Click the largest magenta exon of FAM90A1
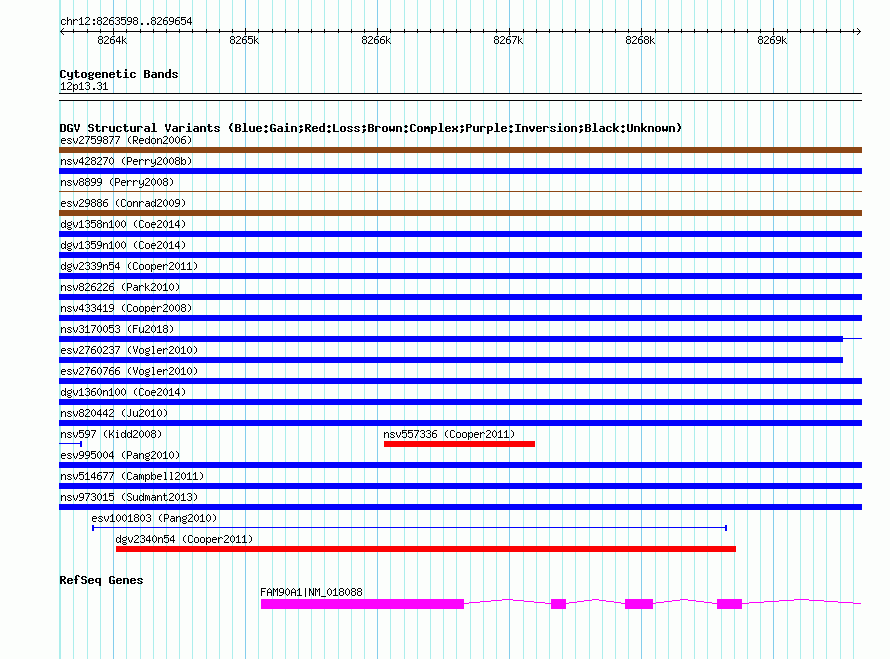The image size is (890, 659). click(x=362, y=604)
